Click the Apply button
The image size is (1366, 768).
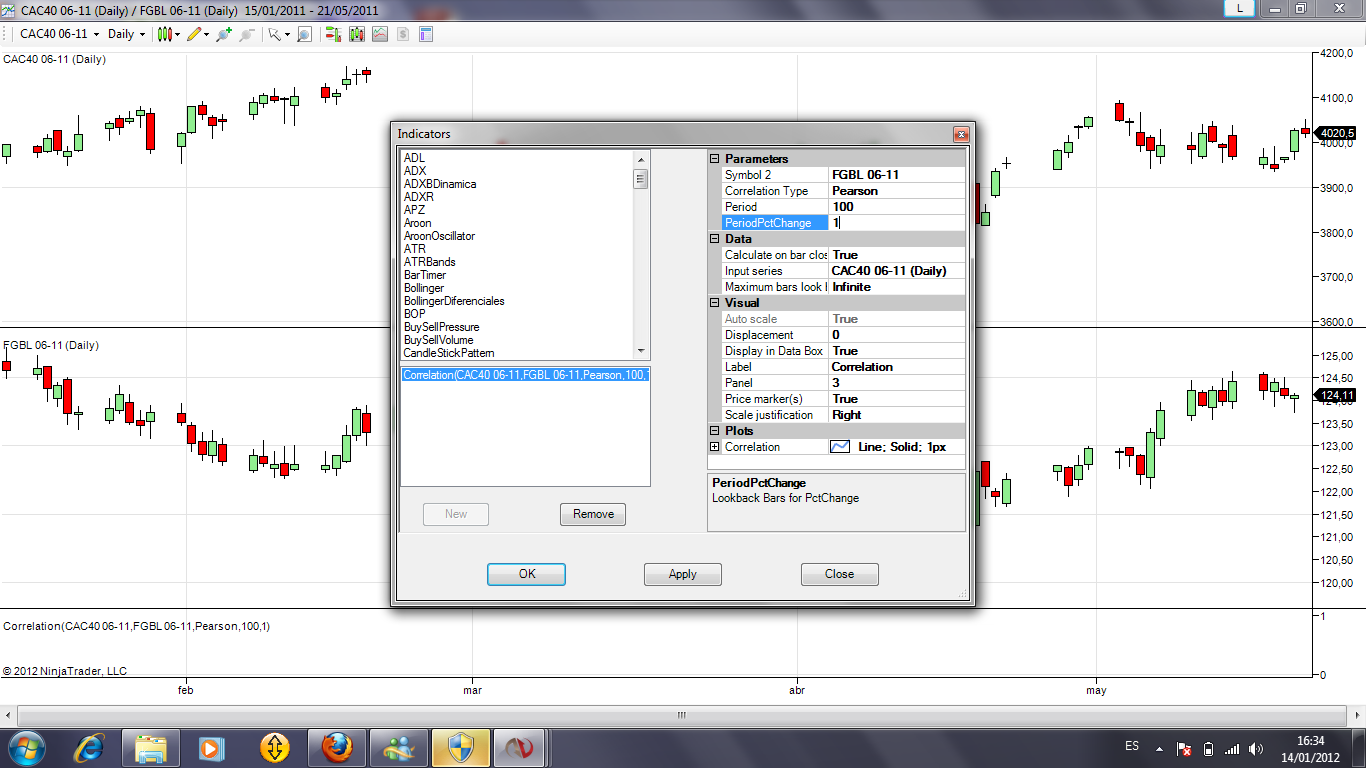tap(683, 574)
